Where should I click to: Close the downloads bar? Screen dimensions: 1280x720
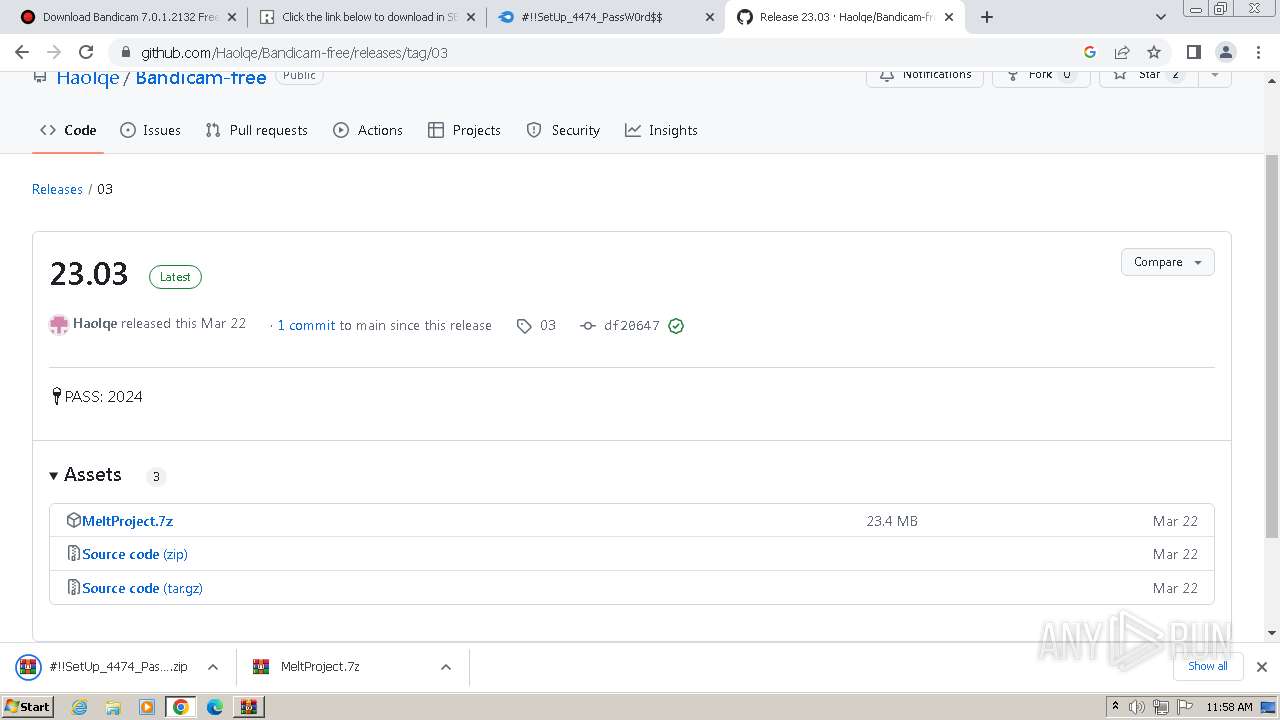[x=1262, y=667]
